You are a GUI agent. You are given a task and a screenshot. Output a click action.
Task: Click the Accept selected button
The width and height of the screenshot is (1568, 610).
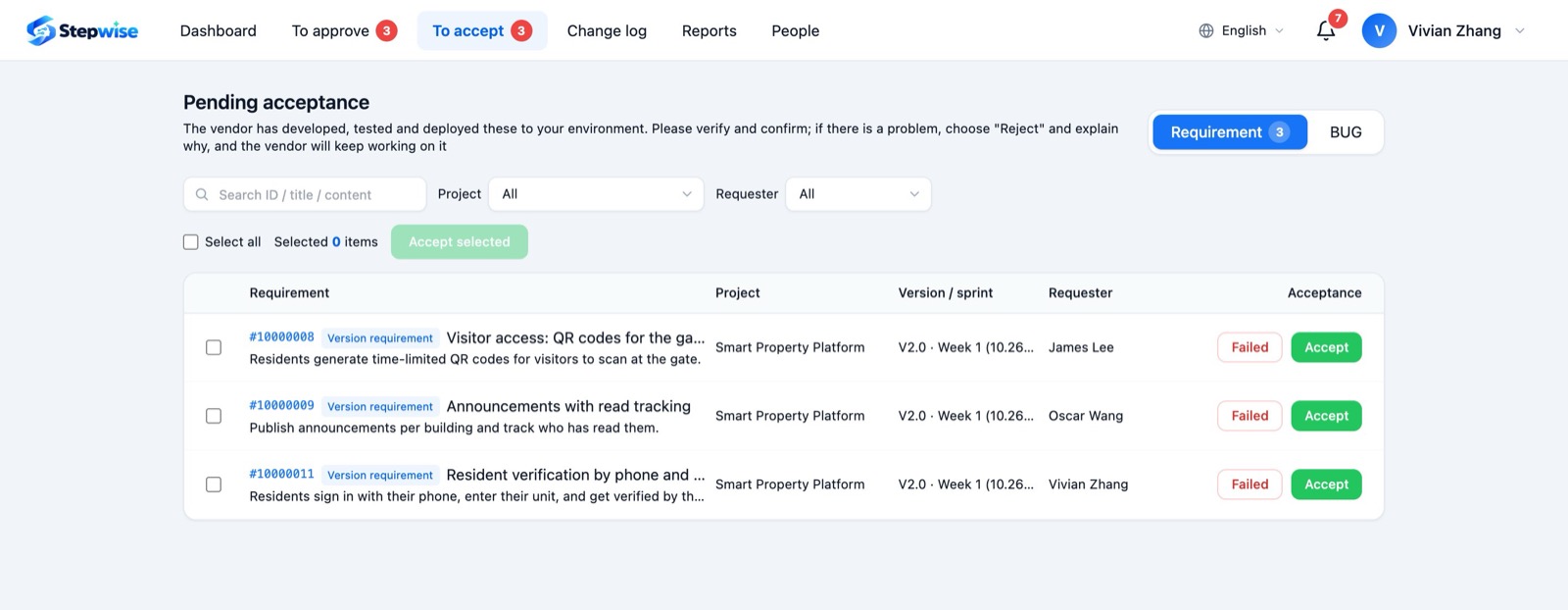tap(460, 242)
